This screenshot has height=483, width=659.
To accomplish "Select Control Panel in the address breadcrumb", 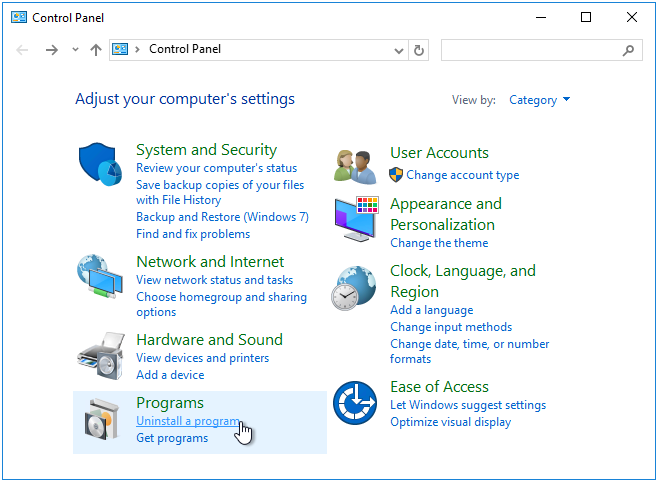I will click(x=185, y=49).
